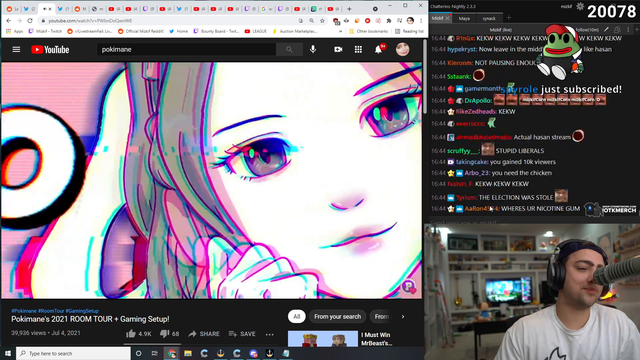Expand the bookmarks bar overflow chevron
The height and width of the screenshot is (360, 640).
pos(341,31)
